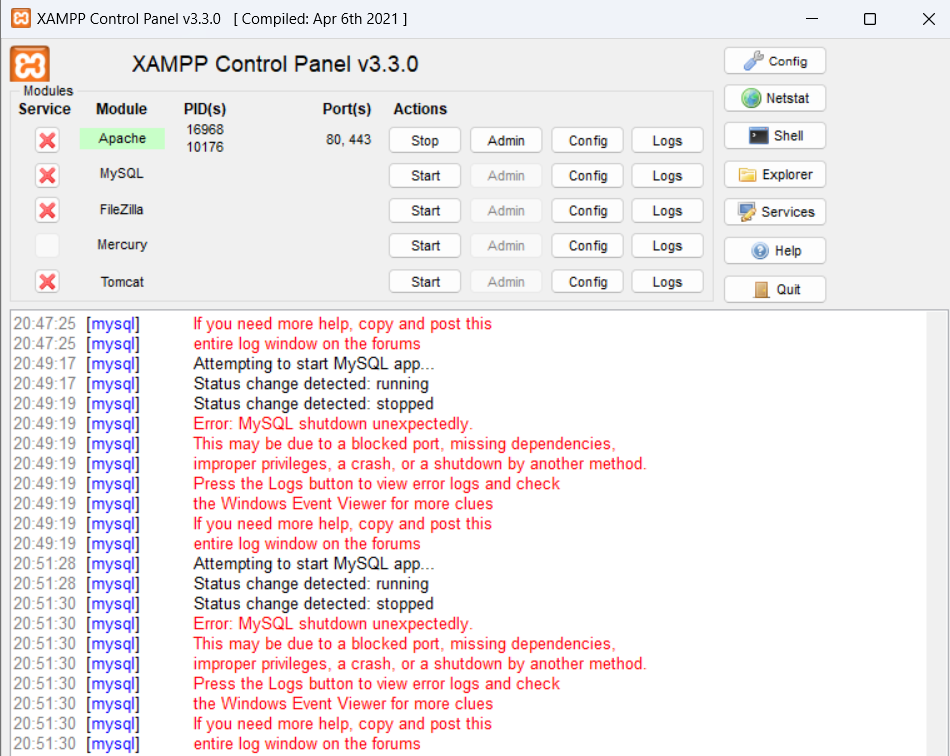
Task: Click the Apache module label
Action: pyautogui.click(x=122, y=138)
